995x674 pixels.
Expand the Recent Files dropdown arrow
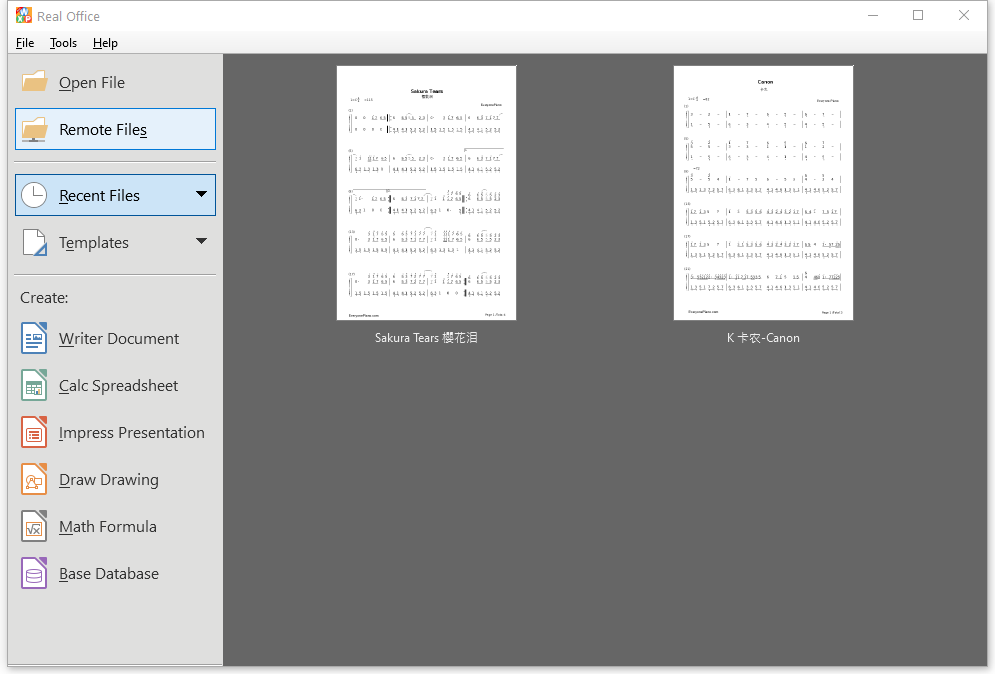click(x=201, y=194)
